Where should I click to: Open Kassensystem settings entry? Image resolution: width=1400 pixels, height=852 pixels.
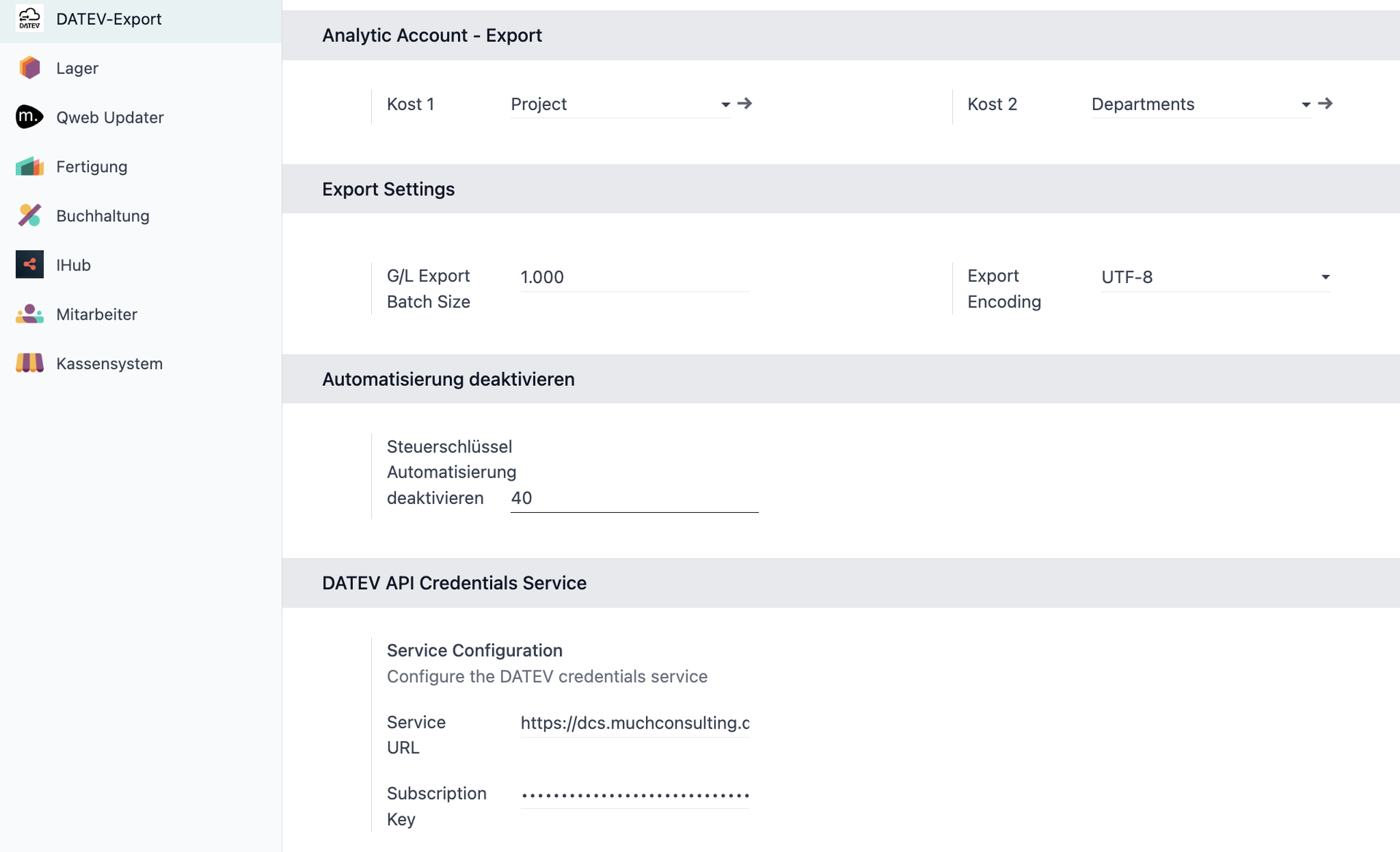141,363
